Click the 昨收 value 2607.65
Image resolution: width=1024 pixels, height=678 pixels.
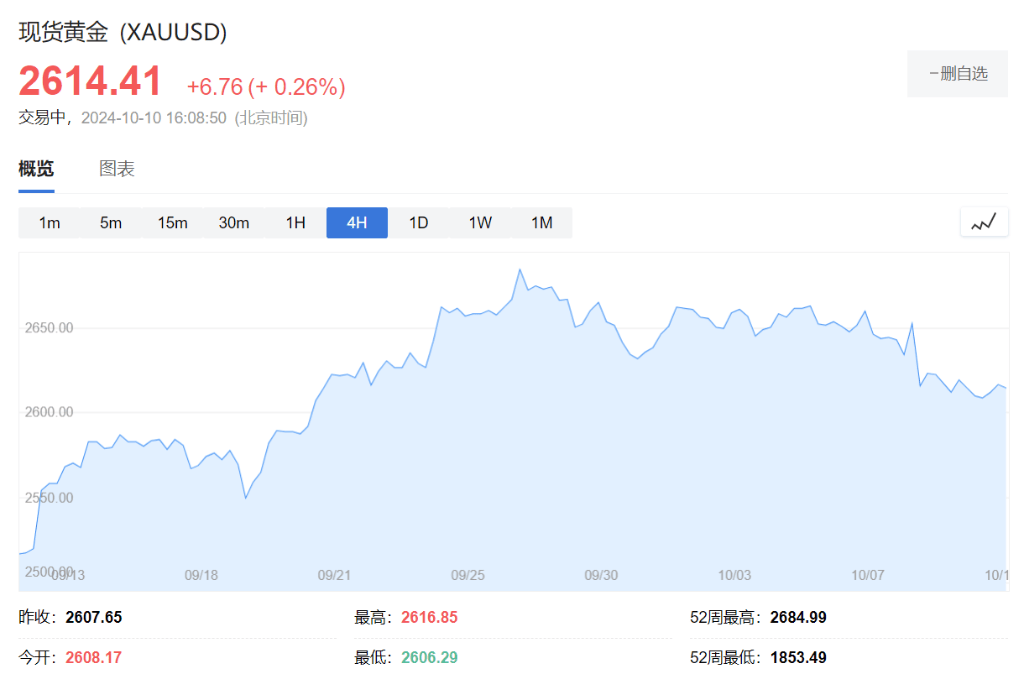(x=93, y=617)
